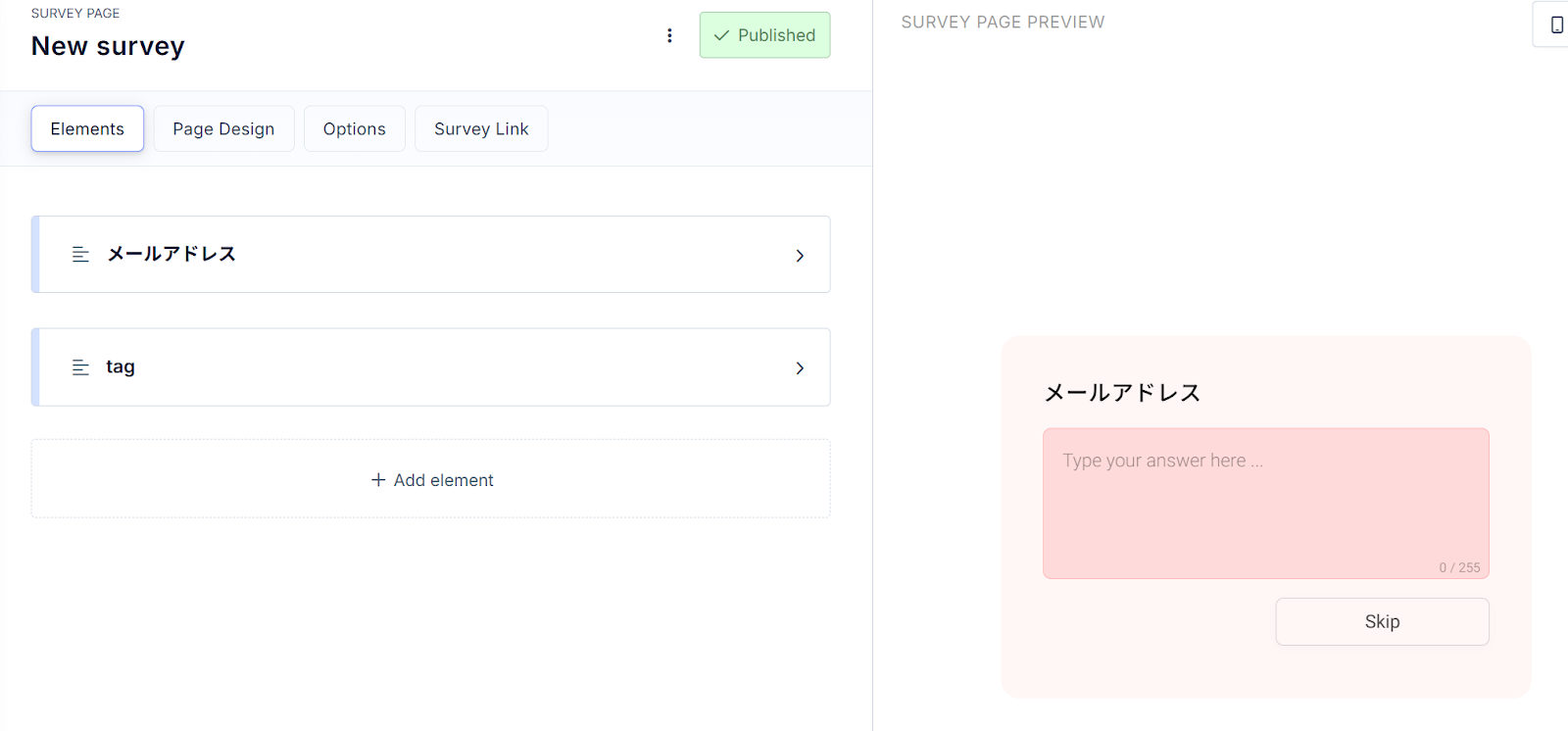Image resolution: width=1568 pixels, height=731 pixels.
Task: Select the Survey Link tab
Action: (481, 128)
